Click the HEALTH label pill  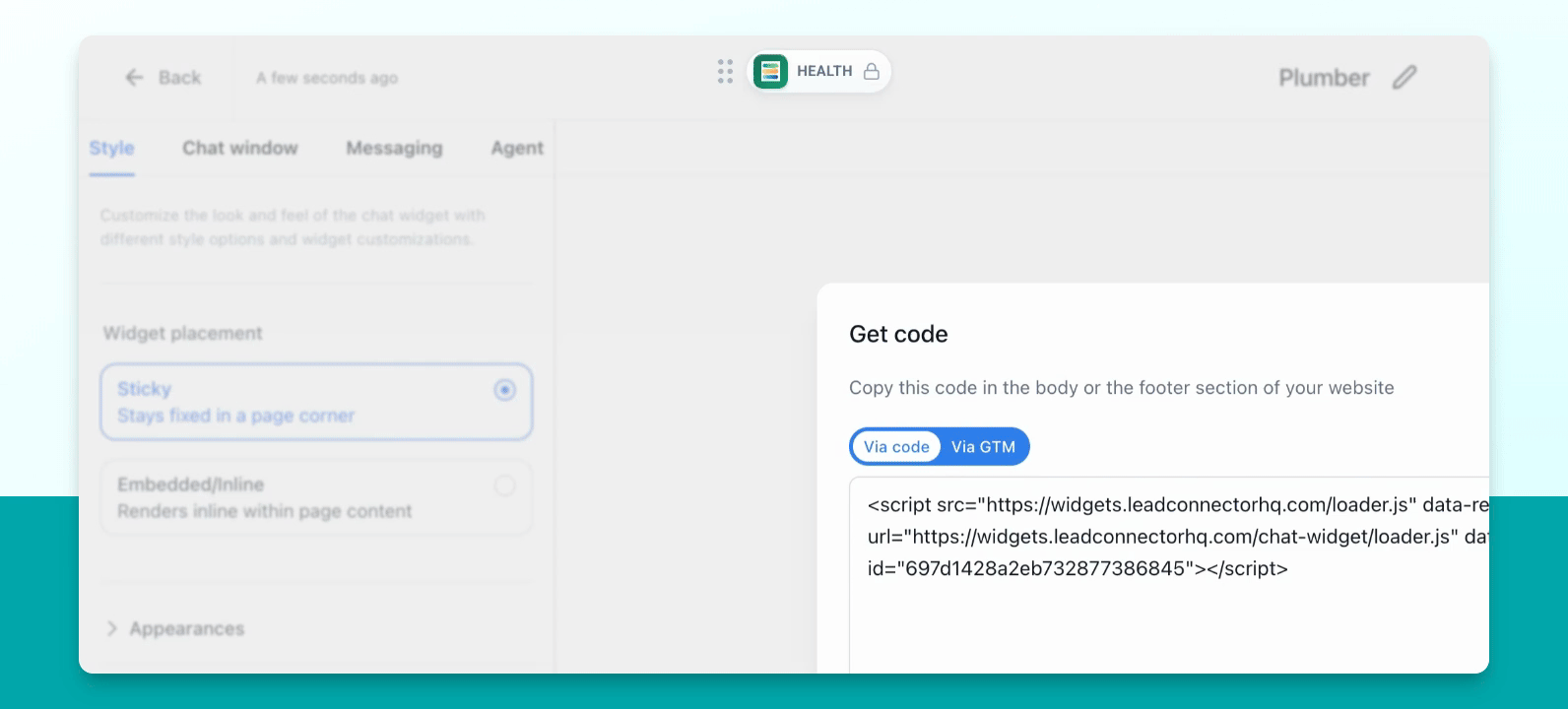tap(820, 71)
